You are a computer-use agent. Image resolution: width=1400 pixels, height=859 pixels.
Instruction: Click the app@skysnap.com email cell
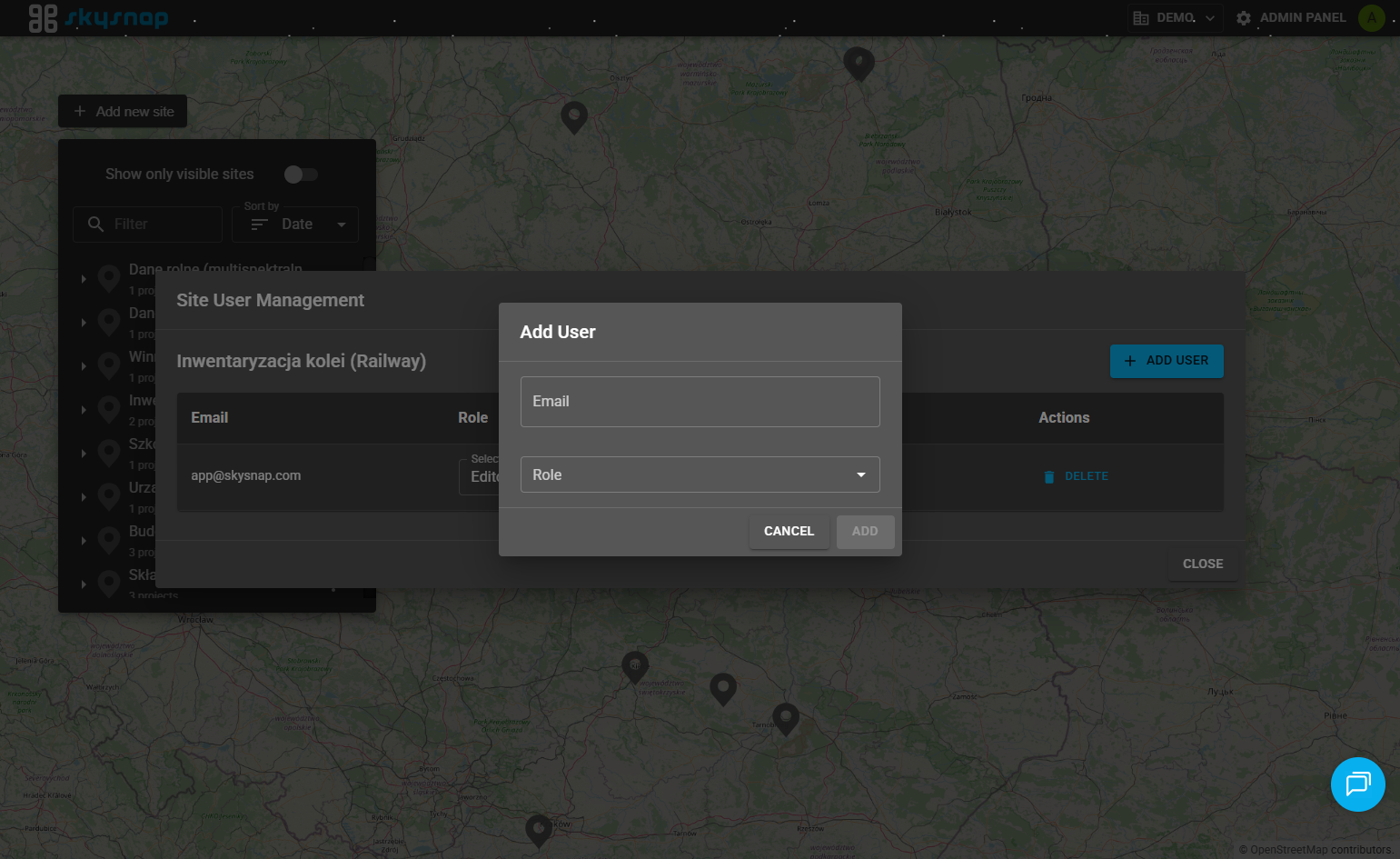(x=245, y=476)
